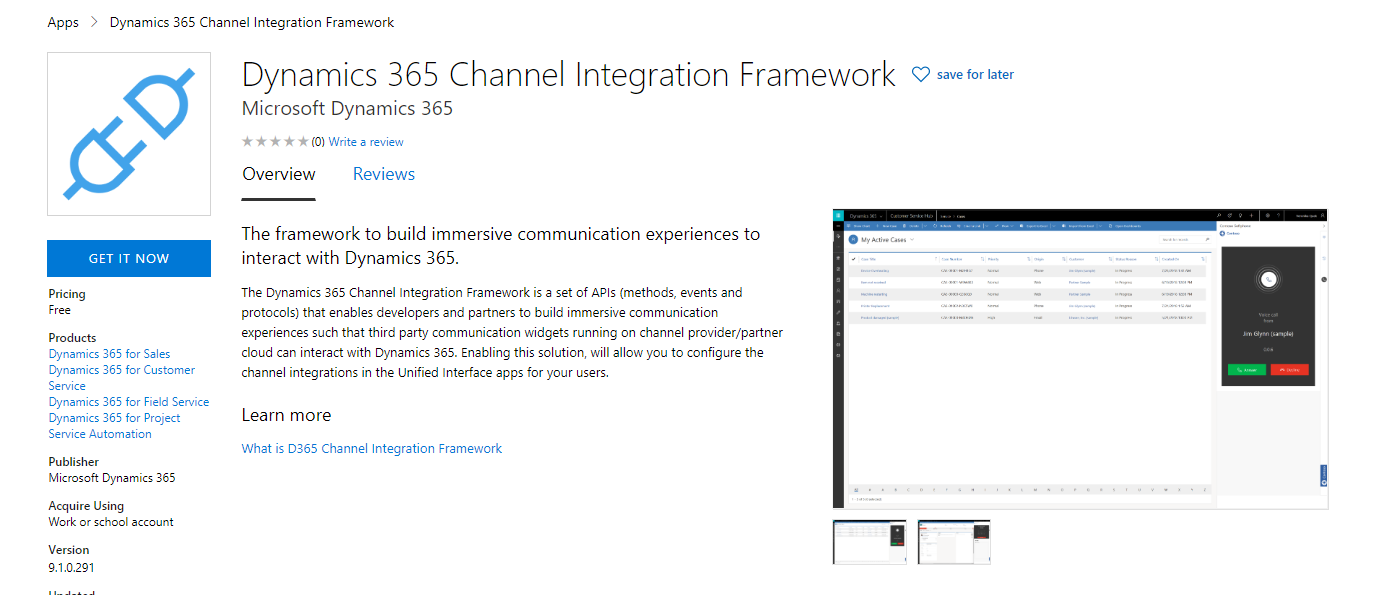
Task: Open What is D365 Channel Integration Framework link
Action: pos(372,449)
